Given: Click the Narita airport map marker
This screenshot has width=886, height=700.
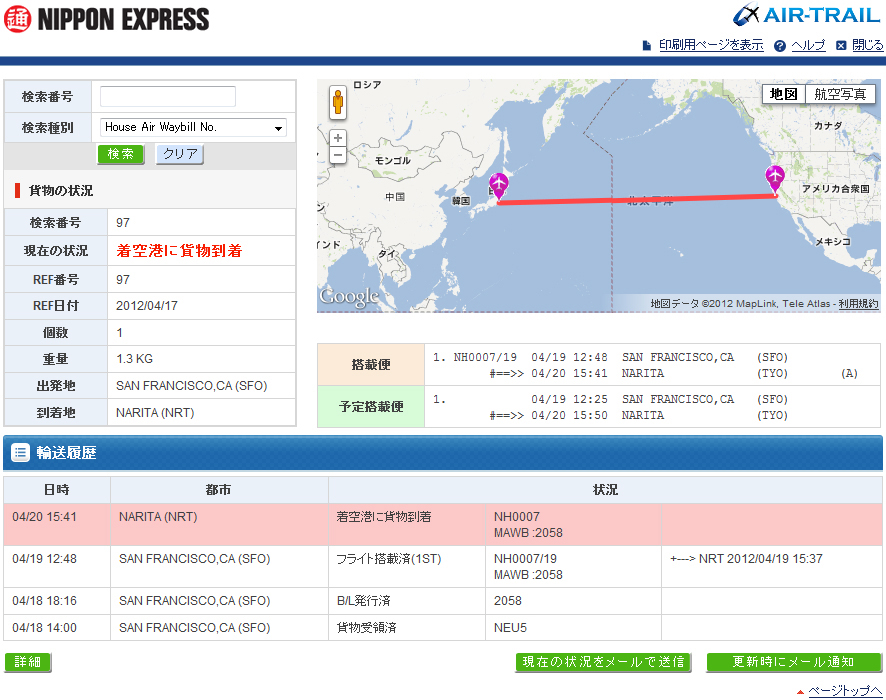Looking at the screenshot, I should 498,184.
